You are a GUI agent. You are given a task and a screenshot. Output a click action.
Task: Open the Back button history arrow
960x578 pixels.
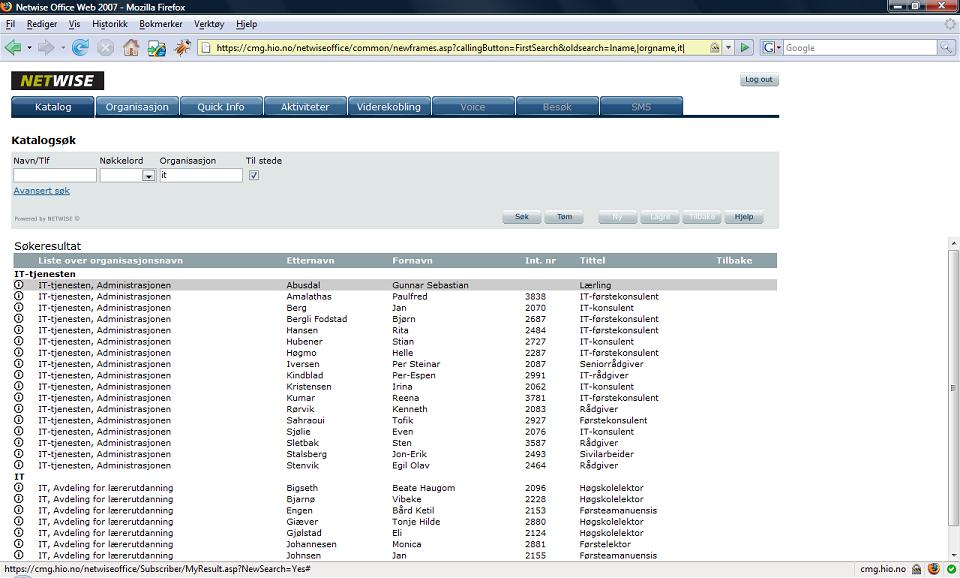(29, 47)
